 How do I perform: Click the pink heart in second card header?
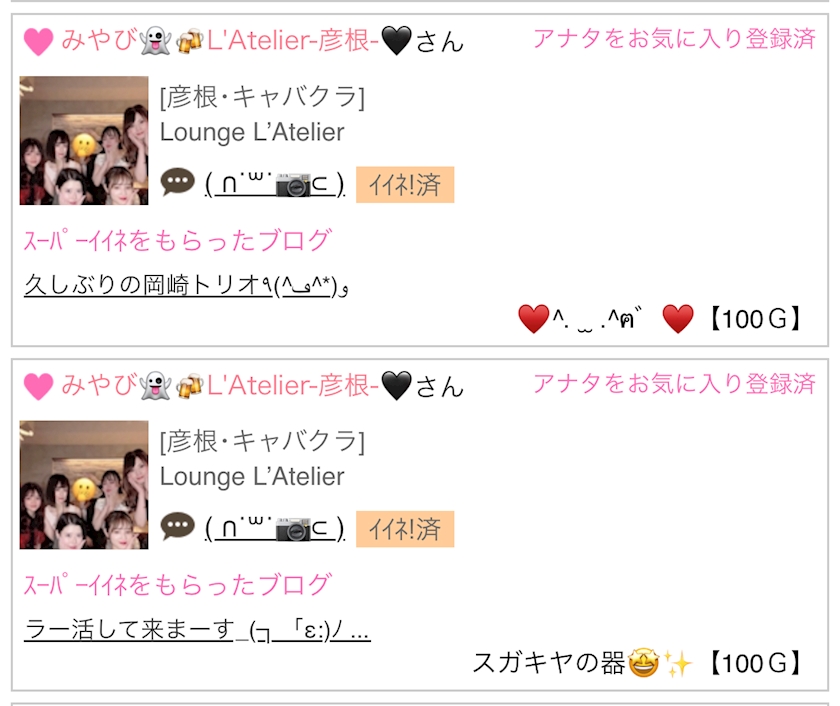pos(39,386)
